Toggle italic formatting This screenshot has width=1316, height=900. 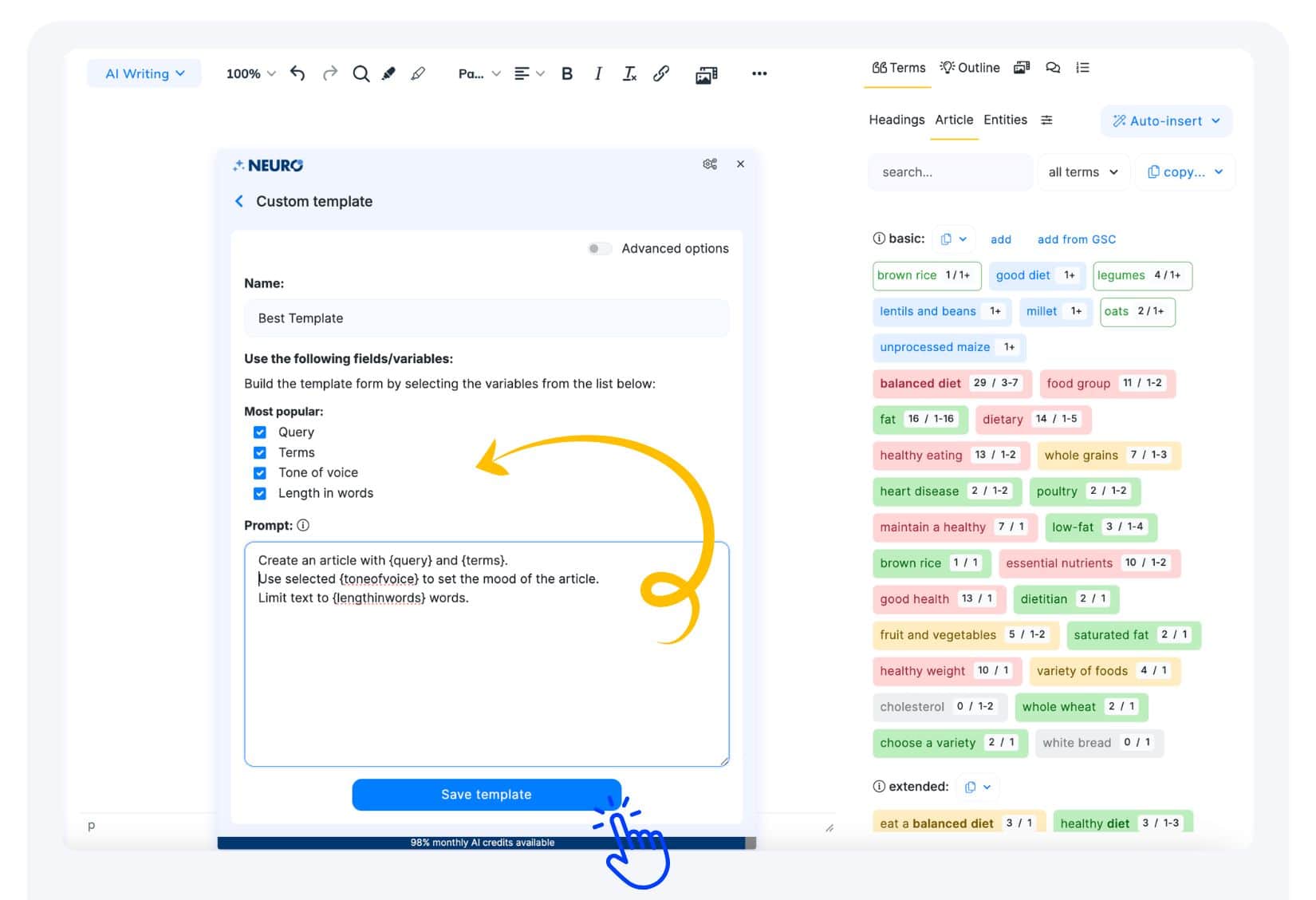point(598,73)
